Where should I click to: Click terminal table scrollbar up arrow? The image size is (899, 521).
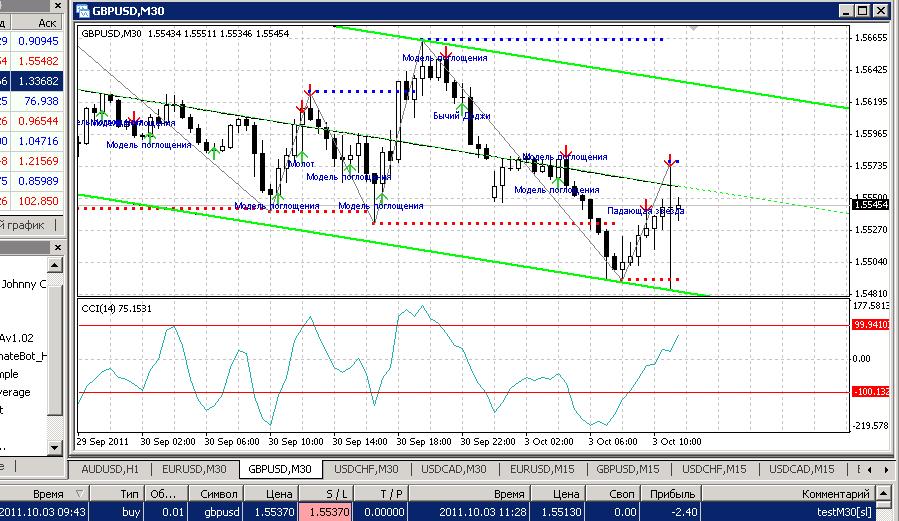coord(885,493)
